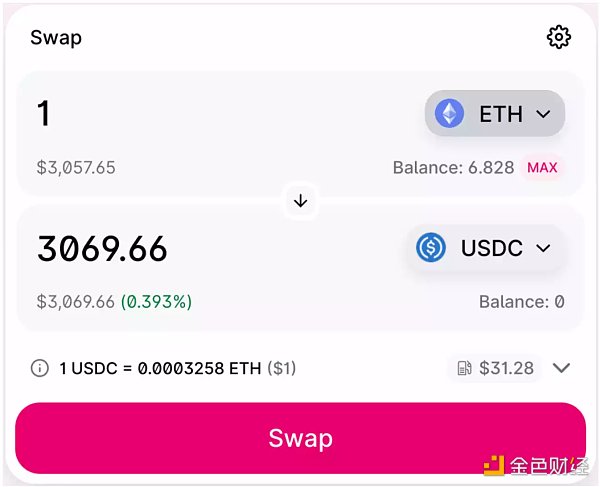Click the watermark logo at bottom right
This screenshot has height=487, width=600.
pyautogui.click(x=536, y=464)
